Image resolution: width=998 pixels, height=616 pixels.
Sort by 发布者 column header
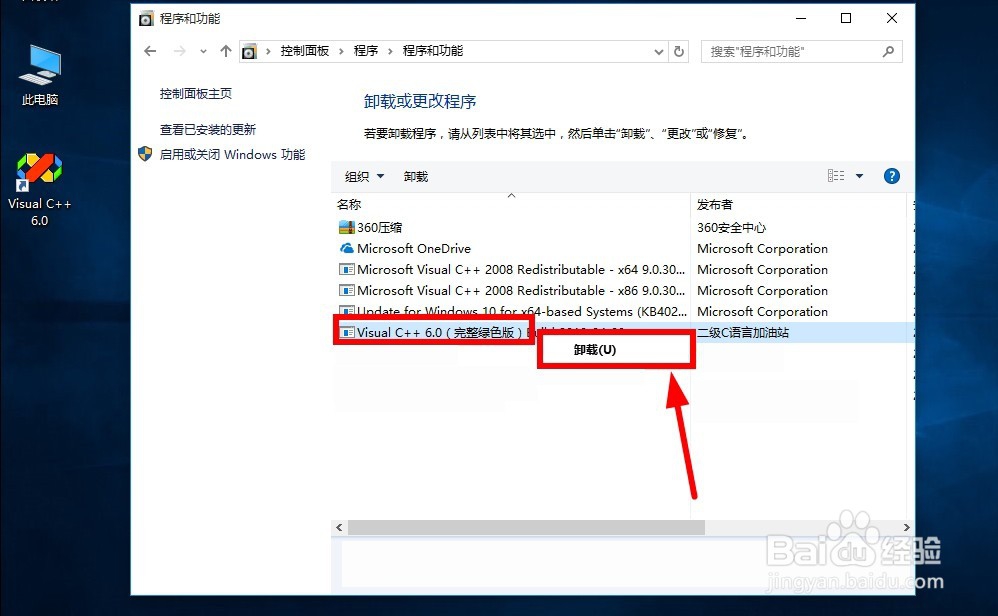point(715,204)
